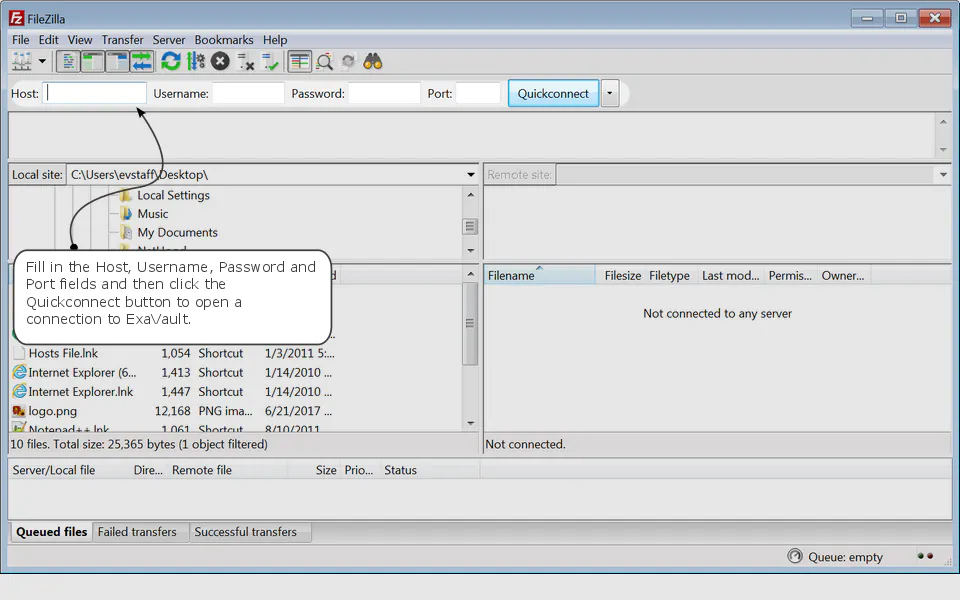Open the Transfer menu

(x=122, y=40)
